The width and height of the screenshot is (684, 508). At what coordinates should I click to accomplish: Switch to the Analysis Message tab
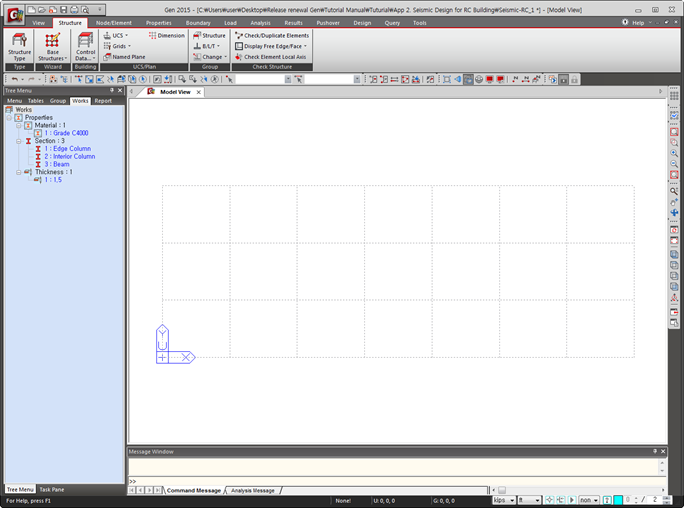tap(252, 490)
